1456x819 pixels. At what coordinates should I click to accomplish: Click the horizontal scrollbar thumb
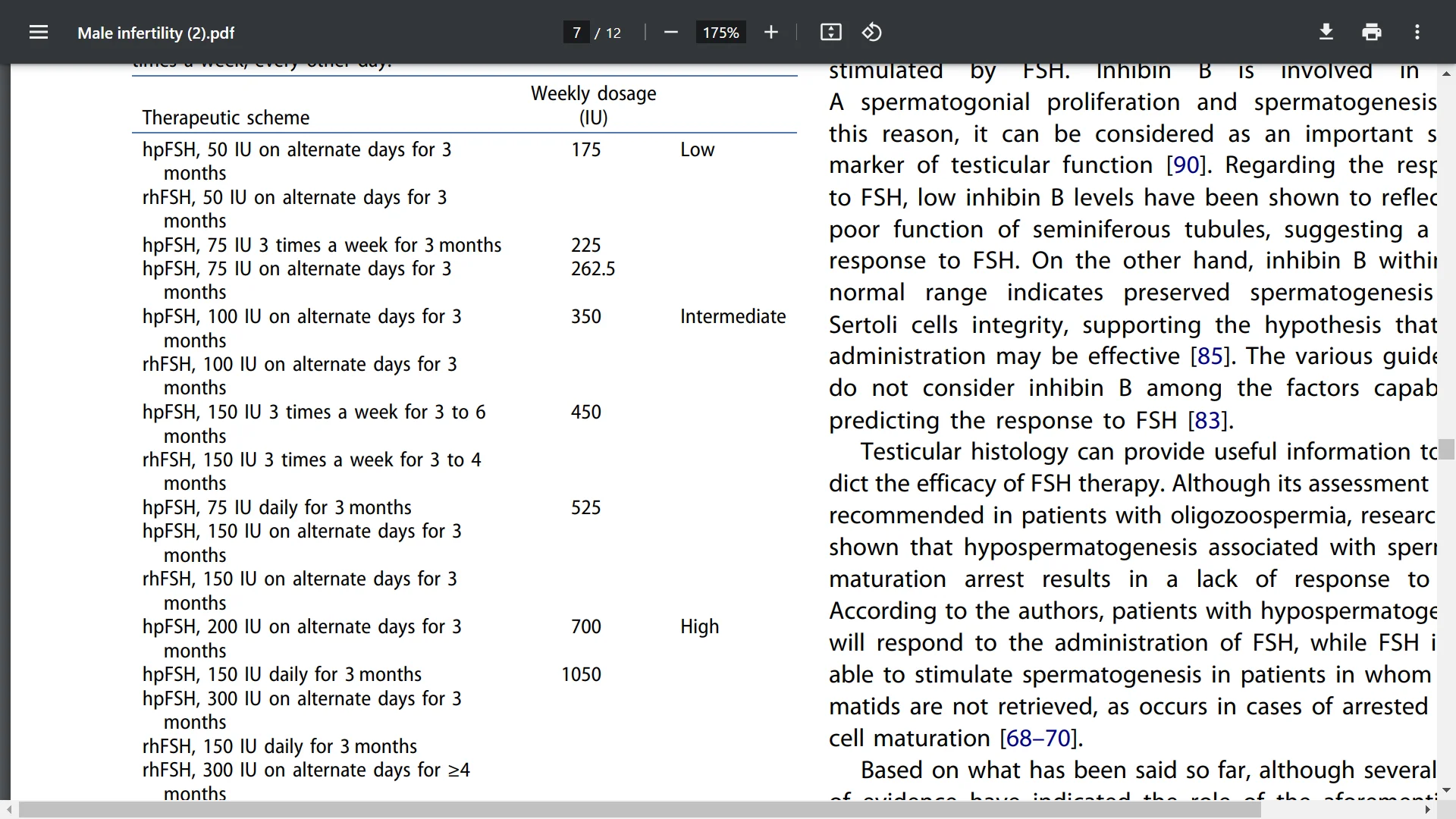click(x=641, y=810)
